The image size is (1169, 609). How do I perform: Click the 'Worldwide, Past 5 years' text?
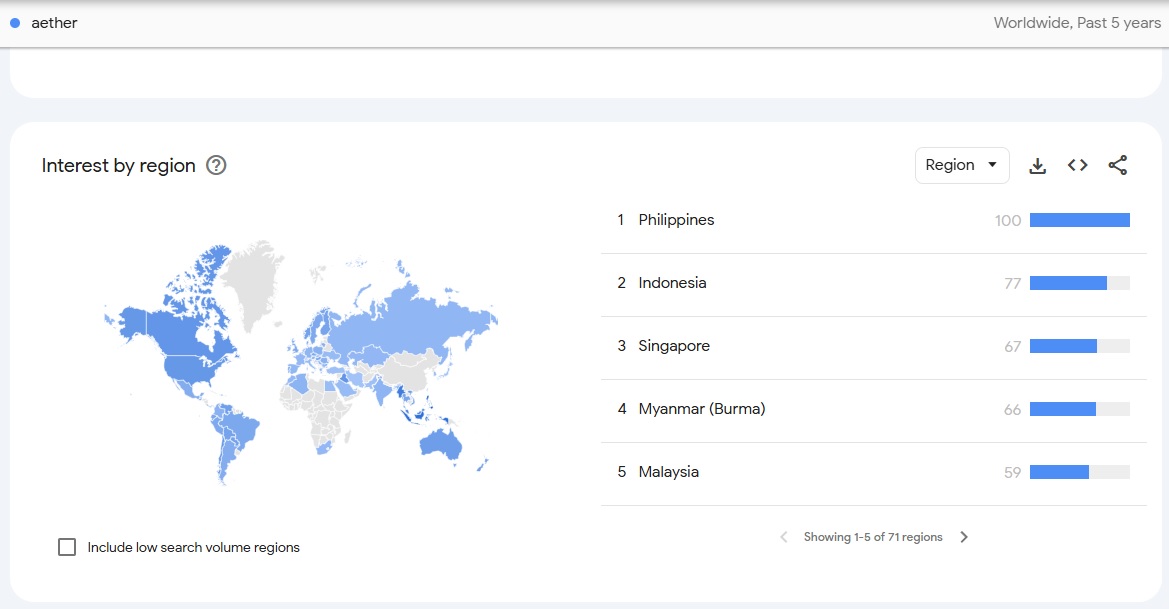point(1077,23)
